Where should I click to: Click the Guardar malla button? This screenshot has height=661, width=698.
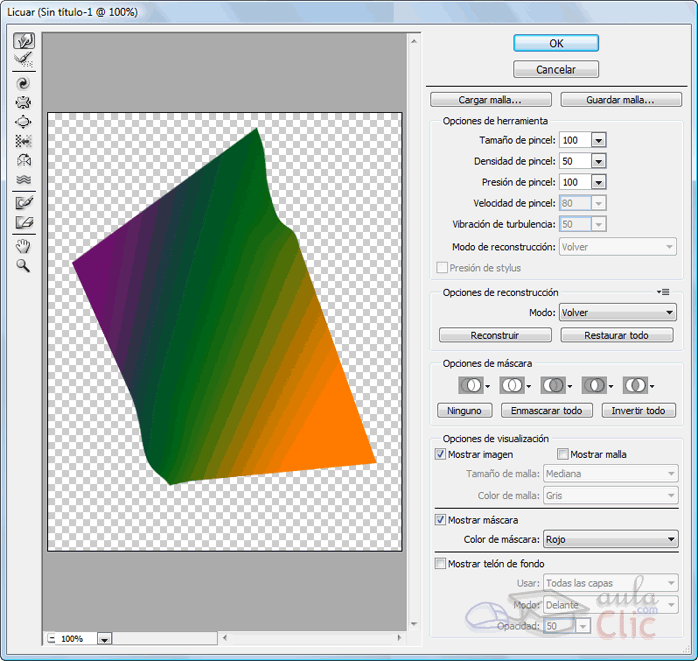point(621,100)
